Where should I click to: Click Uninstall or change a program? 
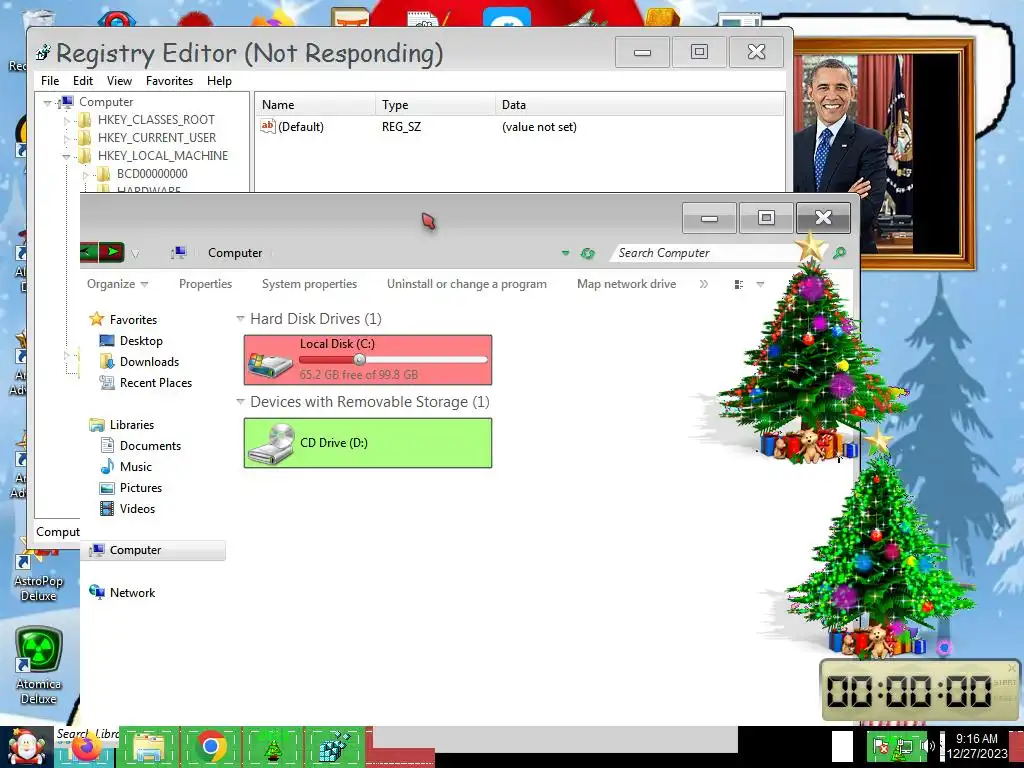pyautogui.click(x=467, y=284)
